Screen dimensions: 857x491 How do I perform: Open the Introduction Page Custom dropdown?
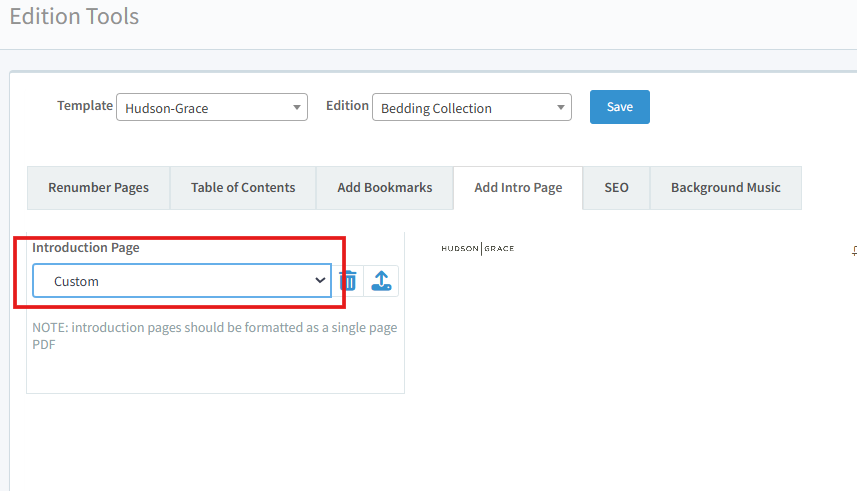pyautogui.click(x=182, y=281)
